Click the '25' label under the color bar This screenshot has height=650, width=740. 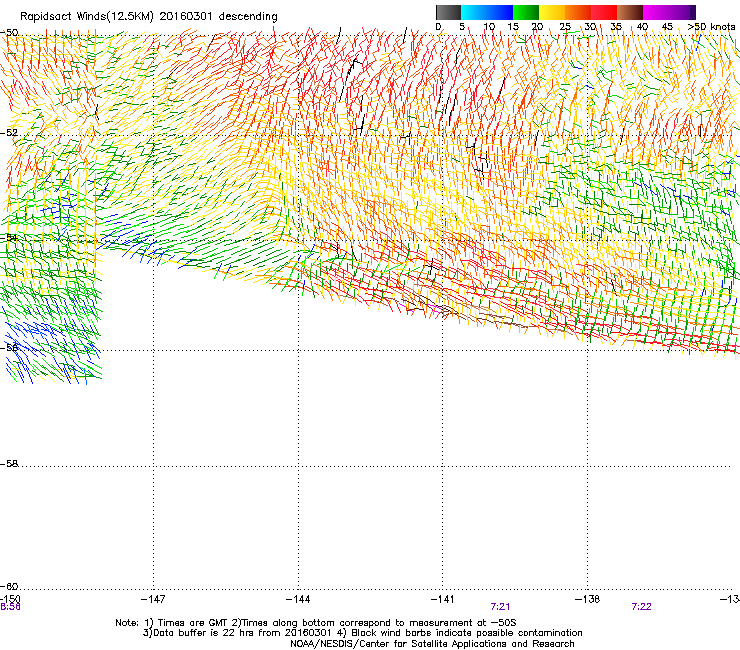click(x=565, y=27)
